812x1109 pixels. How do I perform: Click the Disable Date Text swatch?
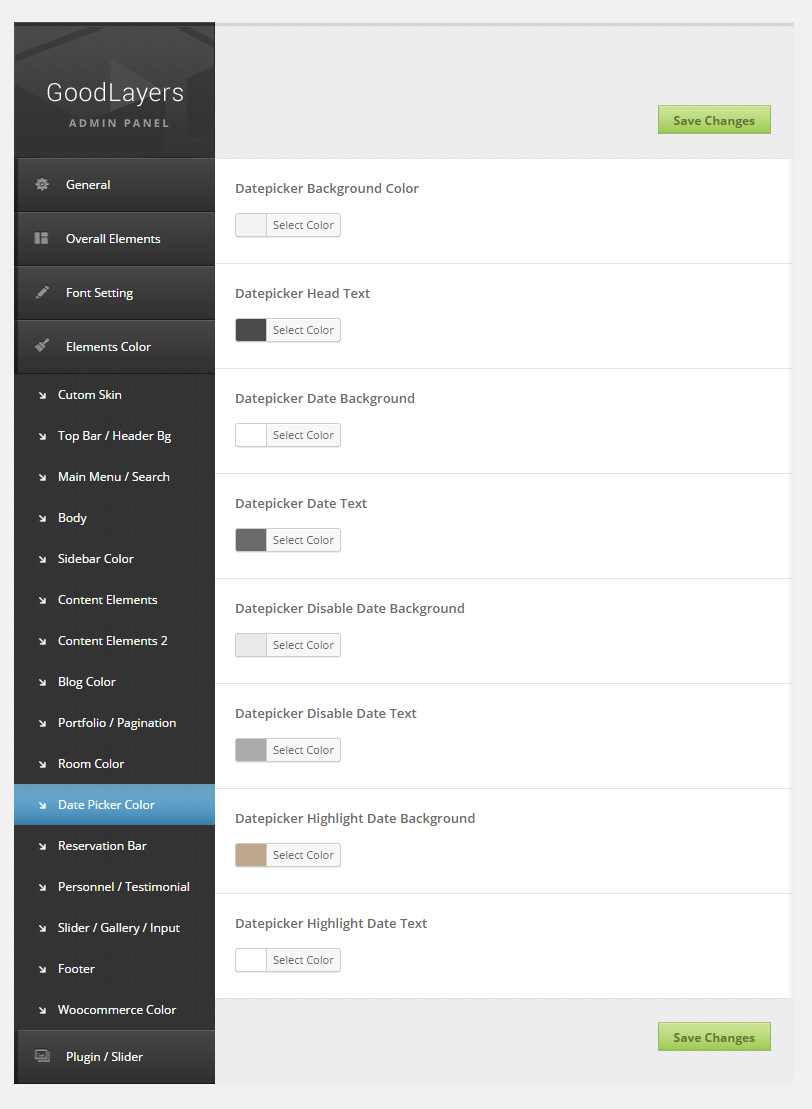point(251,750)
